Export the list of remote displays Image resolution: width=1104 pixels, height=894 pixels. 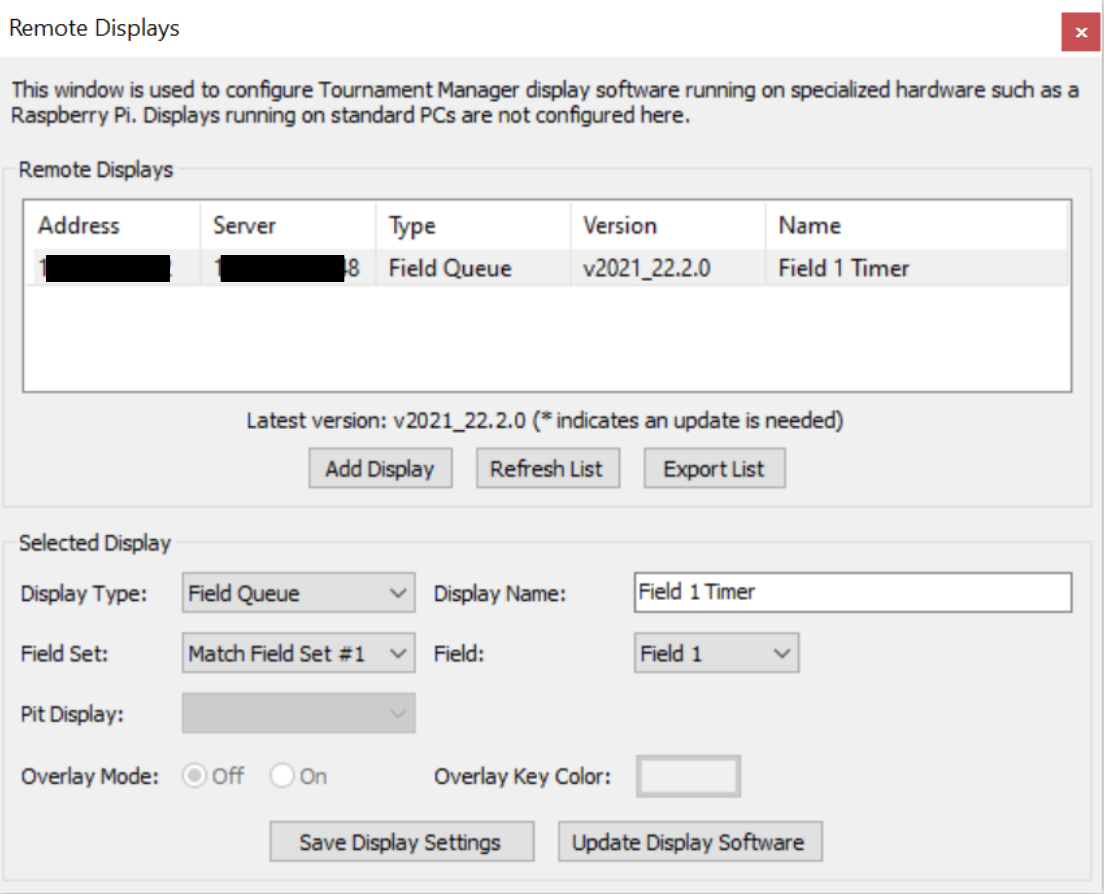713,467
